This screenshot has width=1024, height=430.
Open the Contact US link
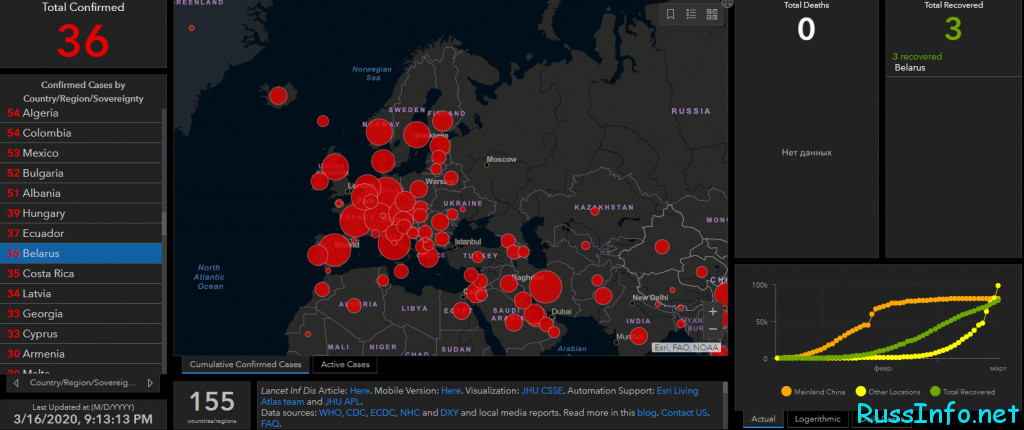(x=684, y=413)
